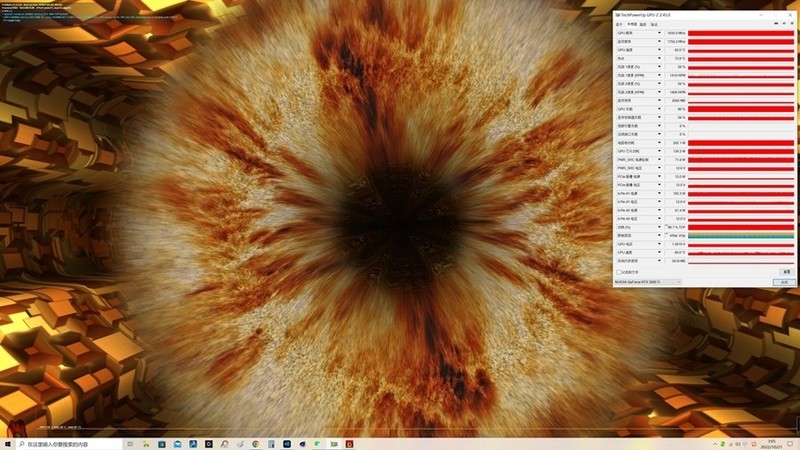Image resolution: width=800 pixels, height=450 pixels.
Task: Open the 验证 validation tab
Action: (x=654, y=24)
